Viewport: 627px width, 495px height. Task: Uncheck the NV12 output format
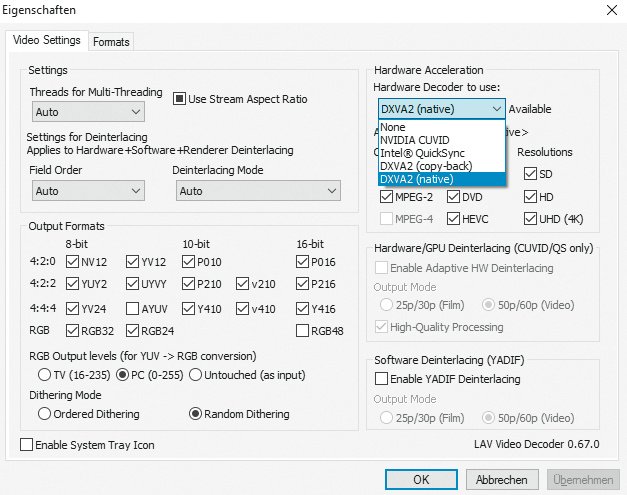[x=72, y=262]
